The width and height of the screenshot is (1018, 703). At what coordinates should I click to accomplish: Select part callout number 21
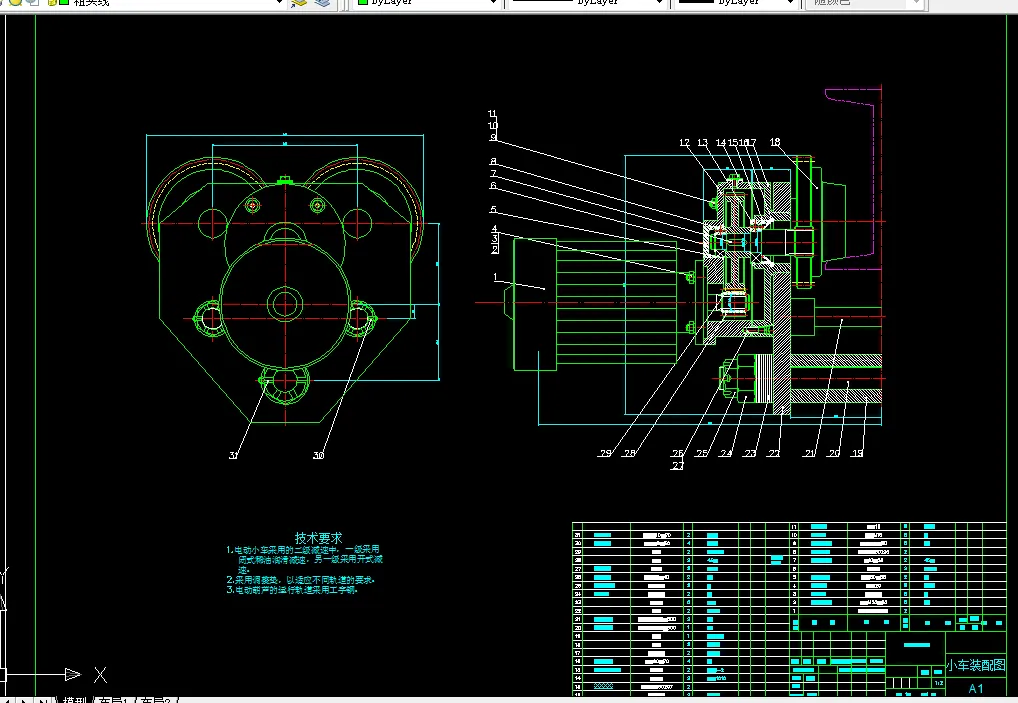[x=810, y=452]
